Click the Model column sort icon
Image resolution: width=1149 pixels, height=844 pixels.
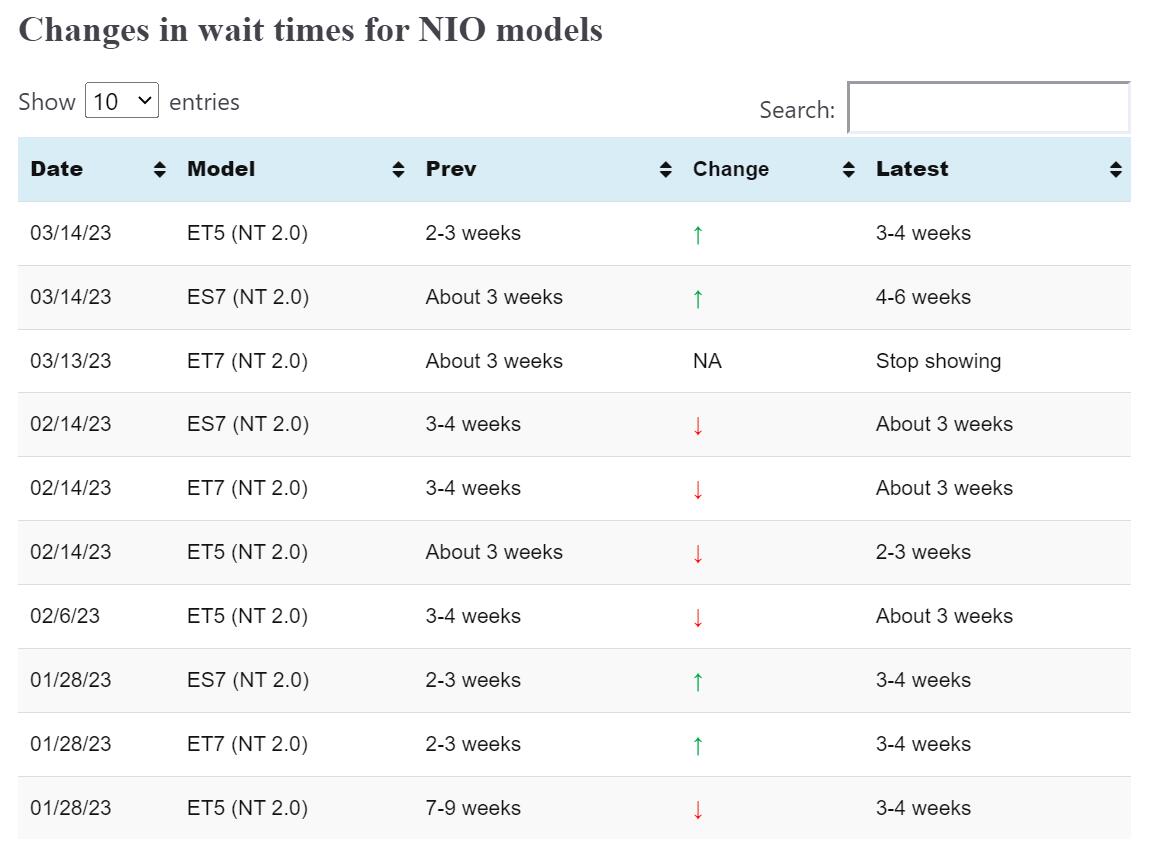point(400,169)
